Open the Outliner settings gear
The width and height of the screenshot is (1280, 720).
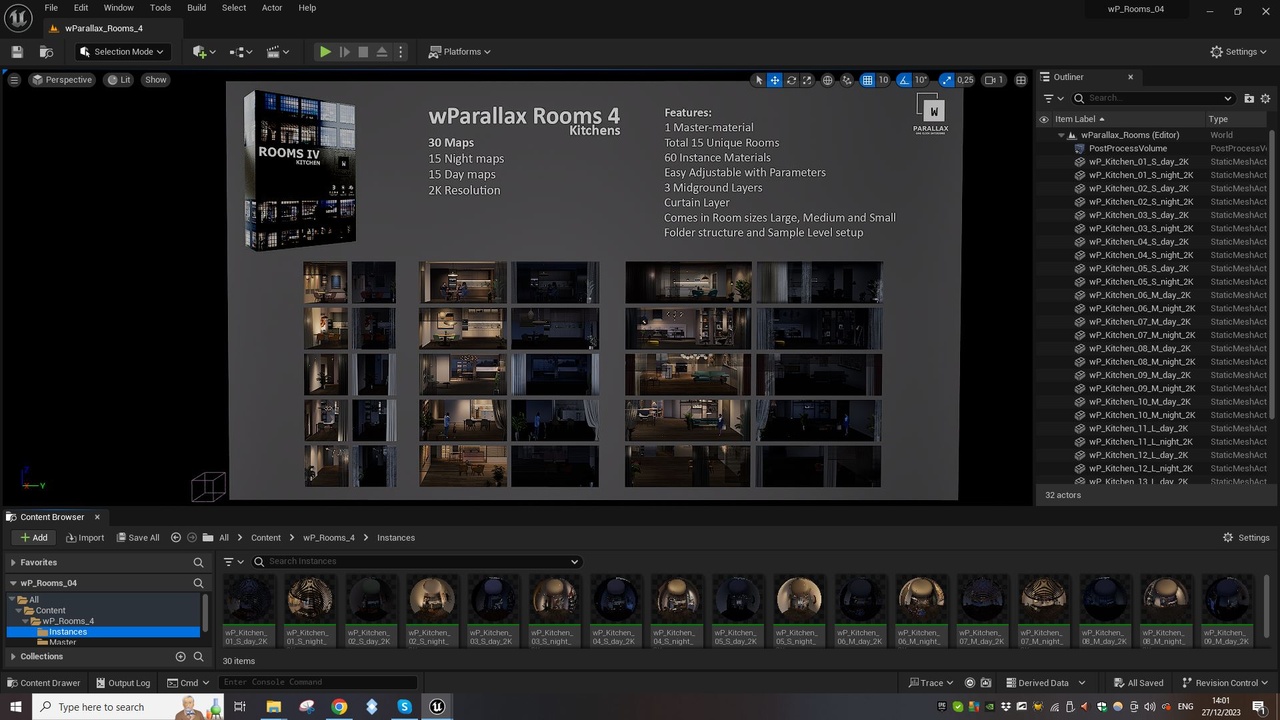[1265, 98]
